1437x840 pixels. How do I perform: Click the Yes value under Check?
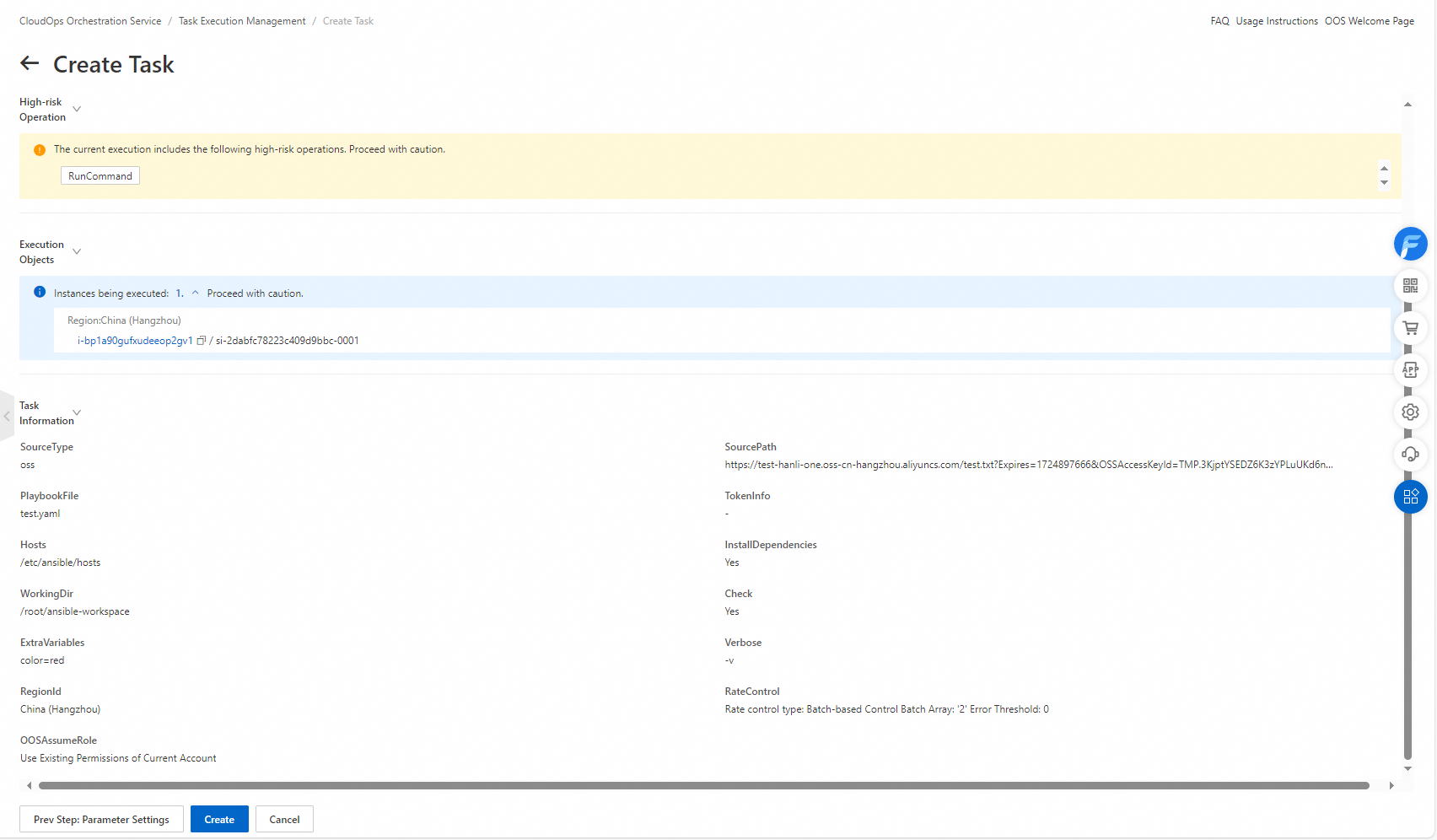coord(732,611)
